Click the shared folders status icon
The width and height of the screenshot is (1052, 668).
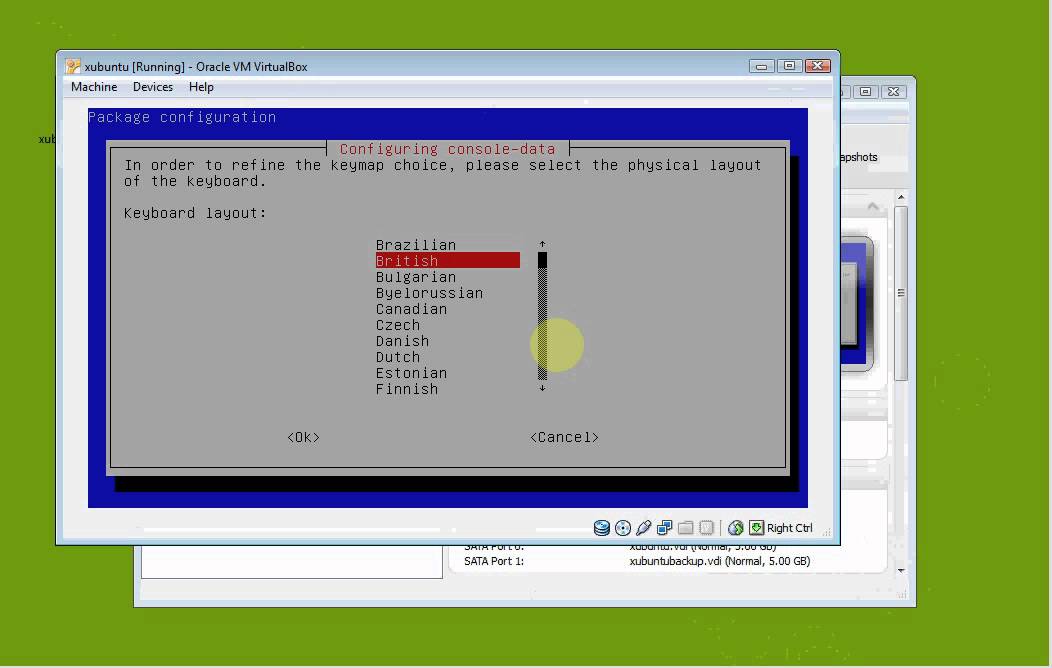pyautogui.click(x=685, y=528)
